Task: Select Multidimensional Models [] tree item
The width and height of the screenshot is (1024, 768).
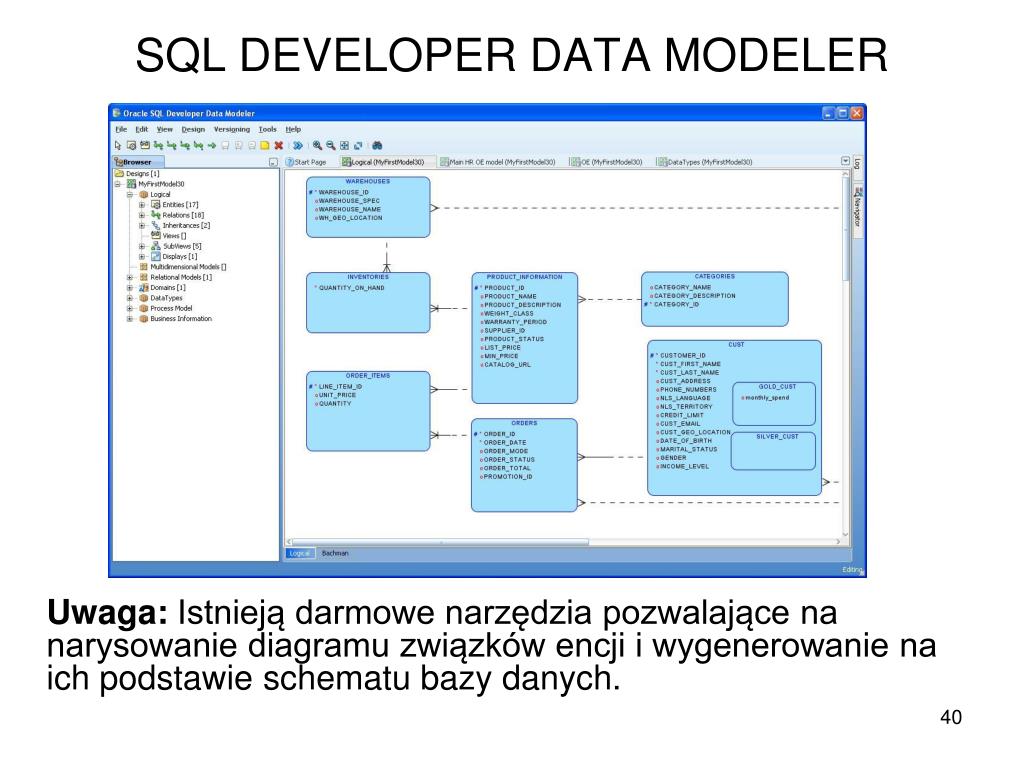Action: click(188, 267)
